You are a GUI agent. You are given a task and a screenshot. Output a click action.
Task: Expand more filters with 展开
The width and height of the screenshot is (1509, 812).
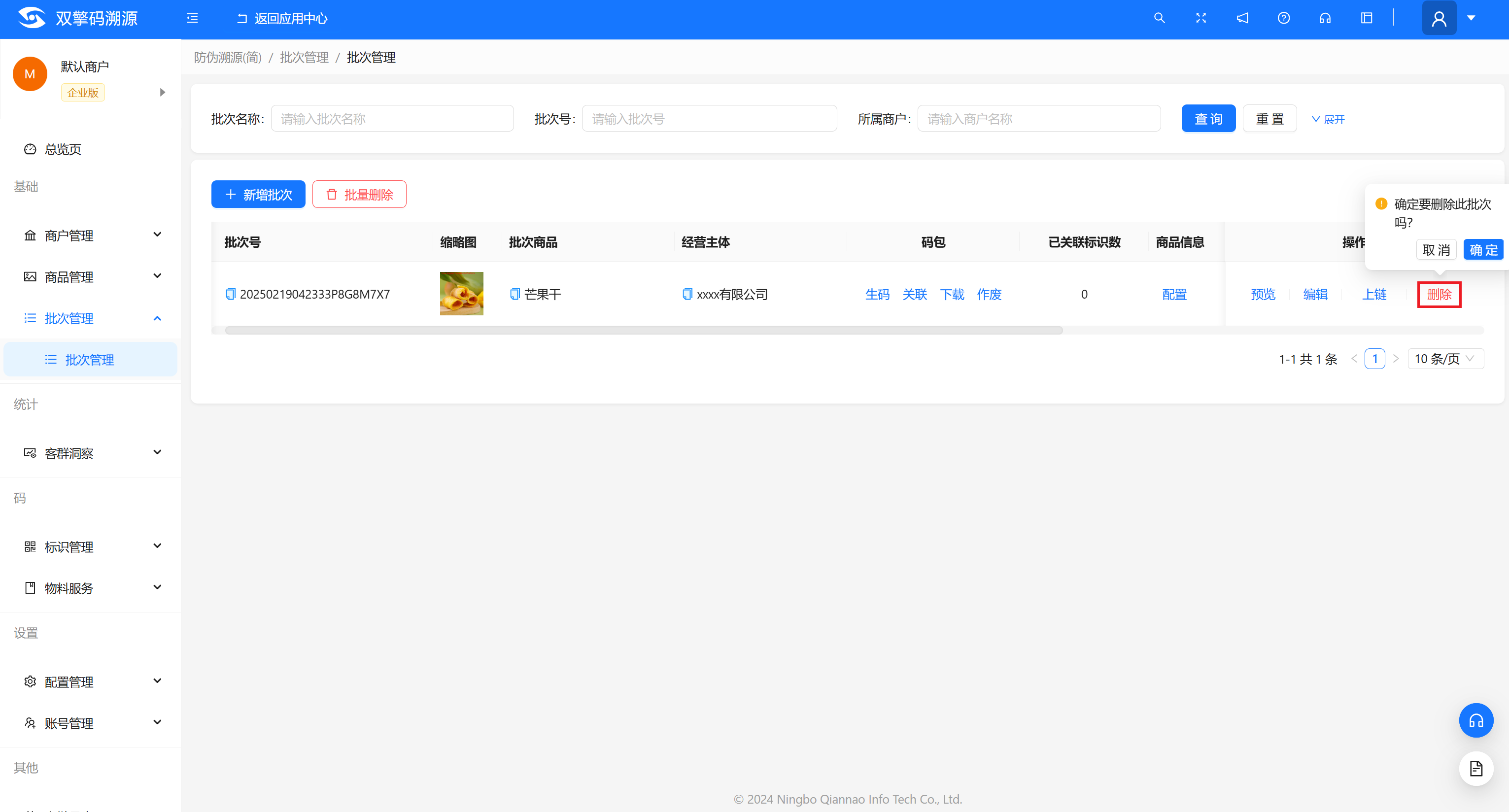coord(1328,120)
